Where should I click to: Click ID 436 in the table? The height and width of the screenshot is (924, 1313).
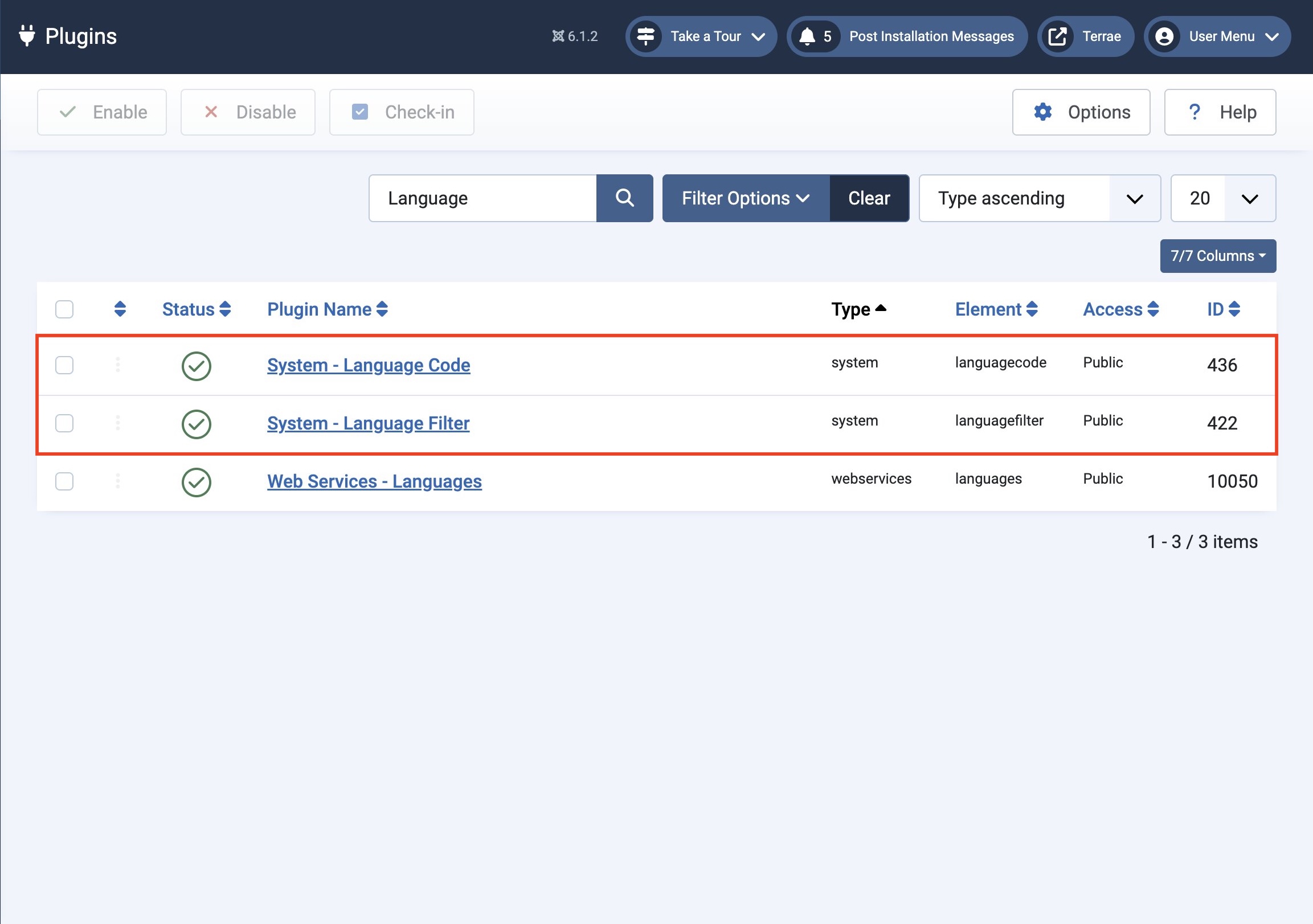click(x=1222, y=365)
